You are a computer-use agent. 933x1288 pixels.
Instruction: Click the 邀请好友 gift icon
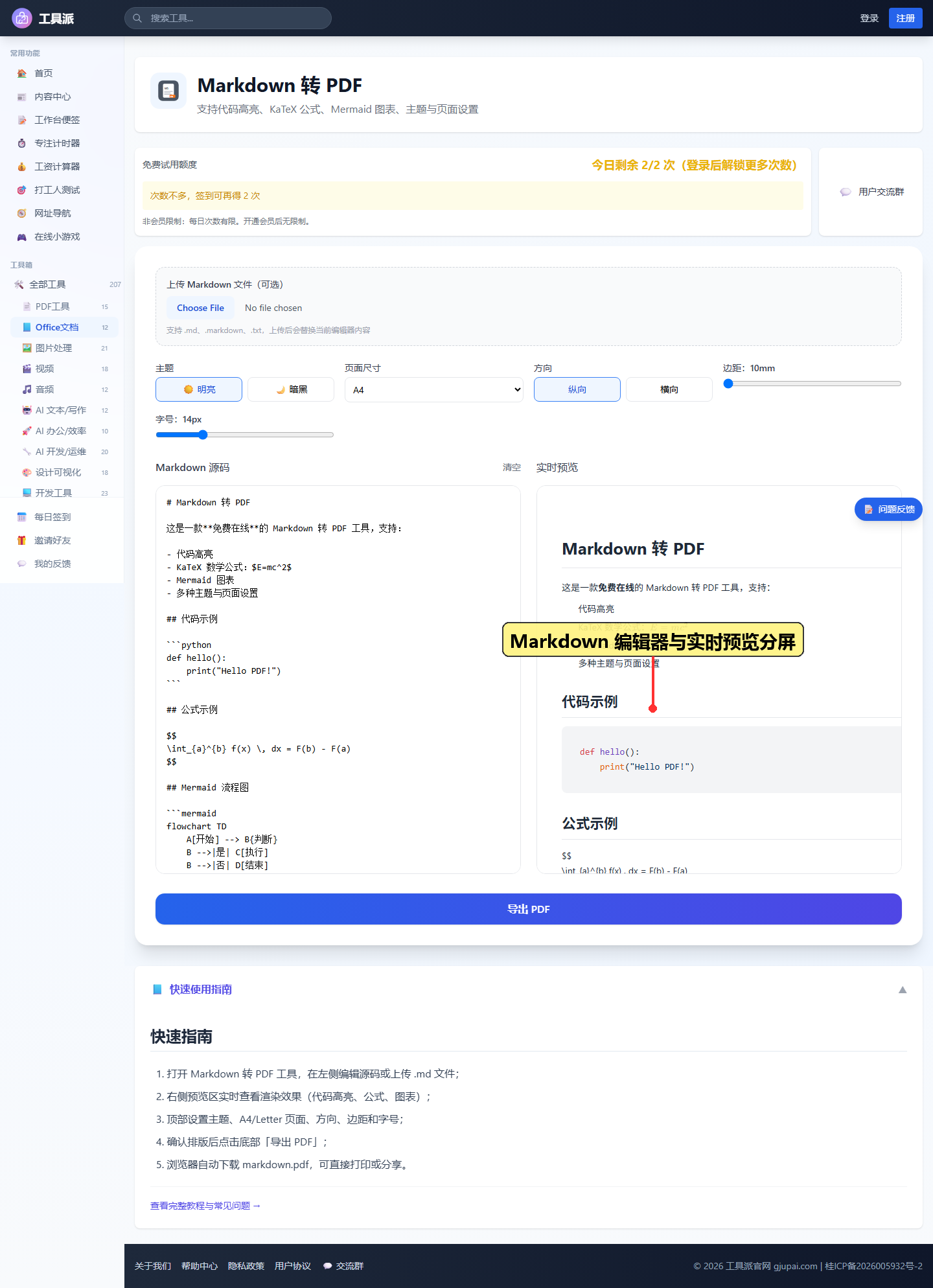coord(22,540)
